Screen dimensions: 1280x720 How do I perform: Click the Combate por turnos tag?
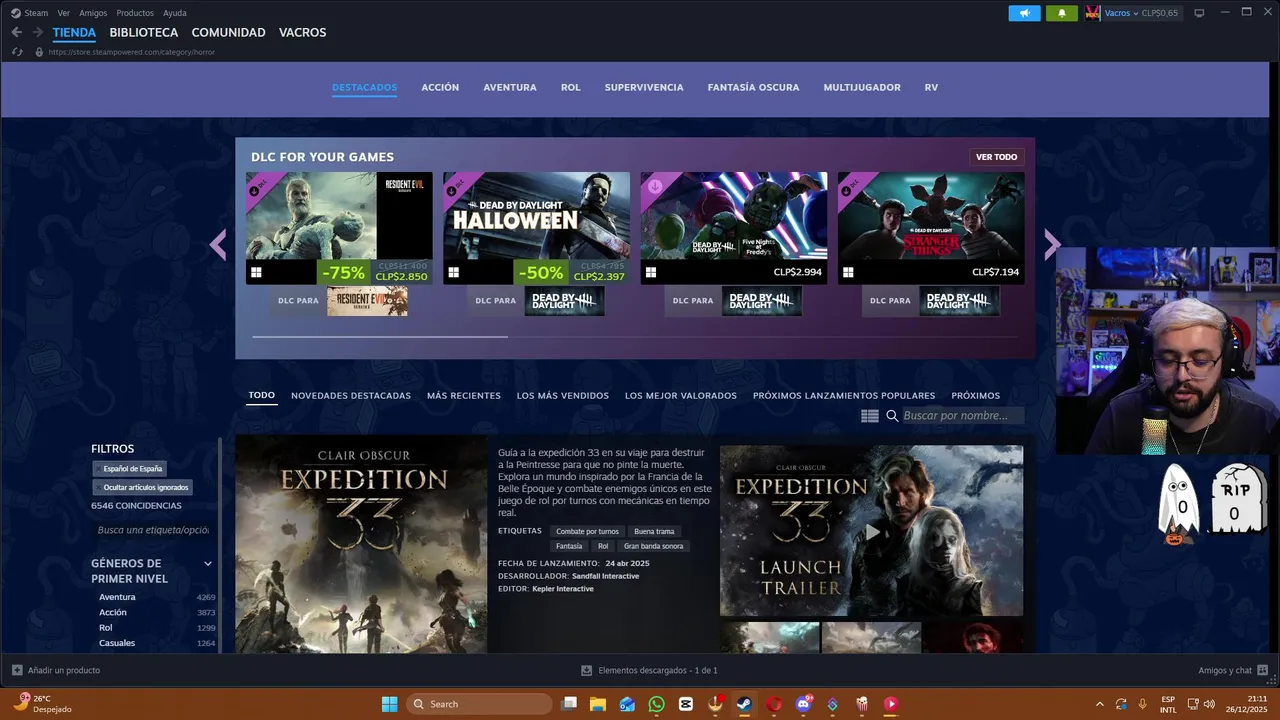(x=587, y=532)
